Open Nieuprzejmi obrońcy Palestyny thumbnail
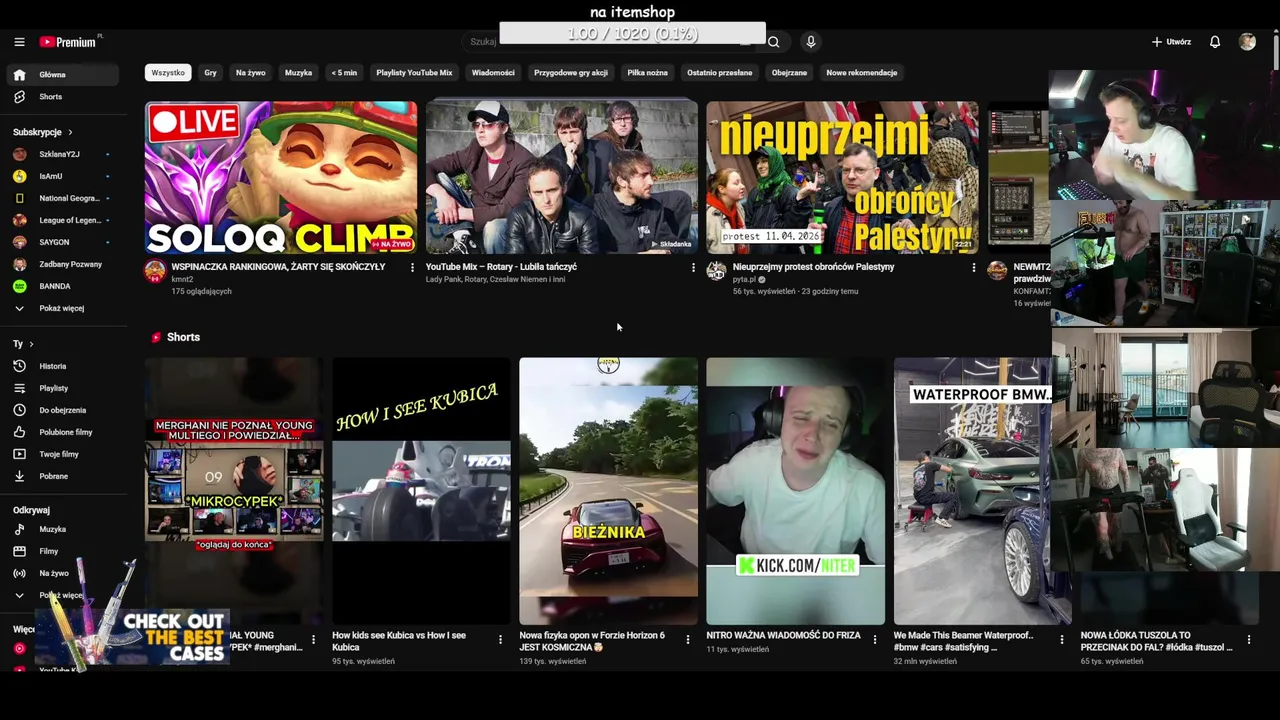The width and height of the screenshot is (1280, 720). 842,177
